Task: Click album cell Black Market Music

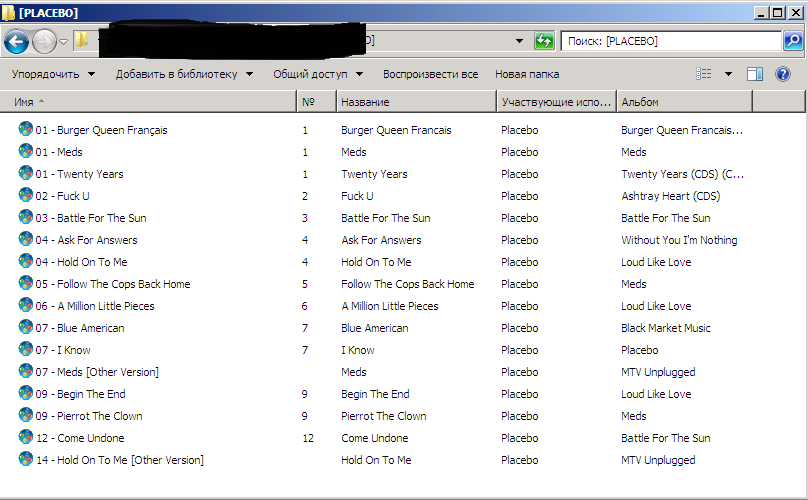Action: point(666,328)
